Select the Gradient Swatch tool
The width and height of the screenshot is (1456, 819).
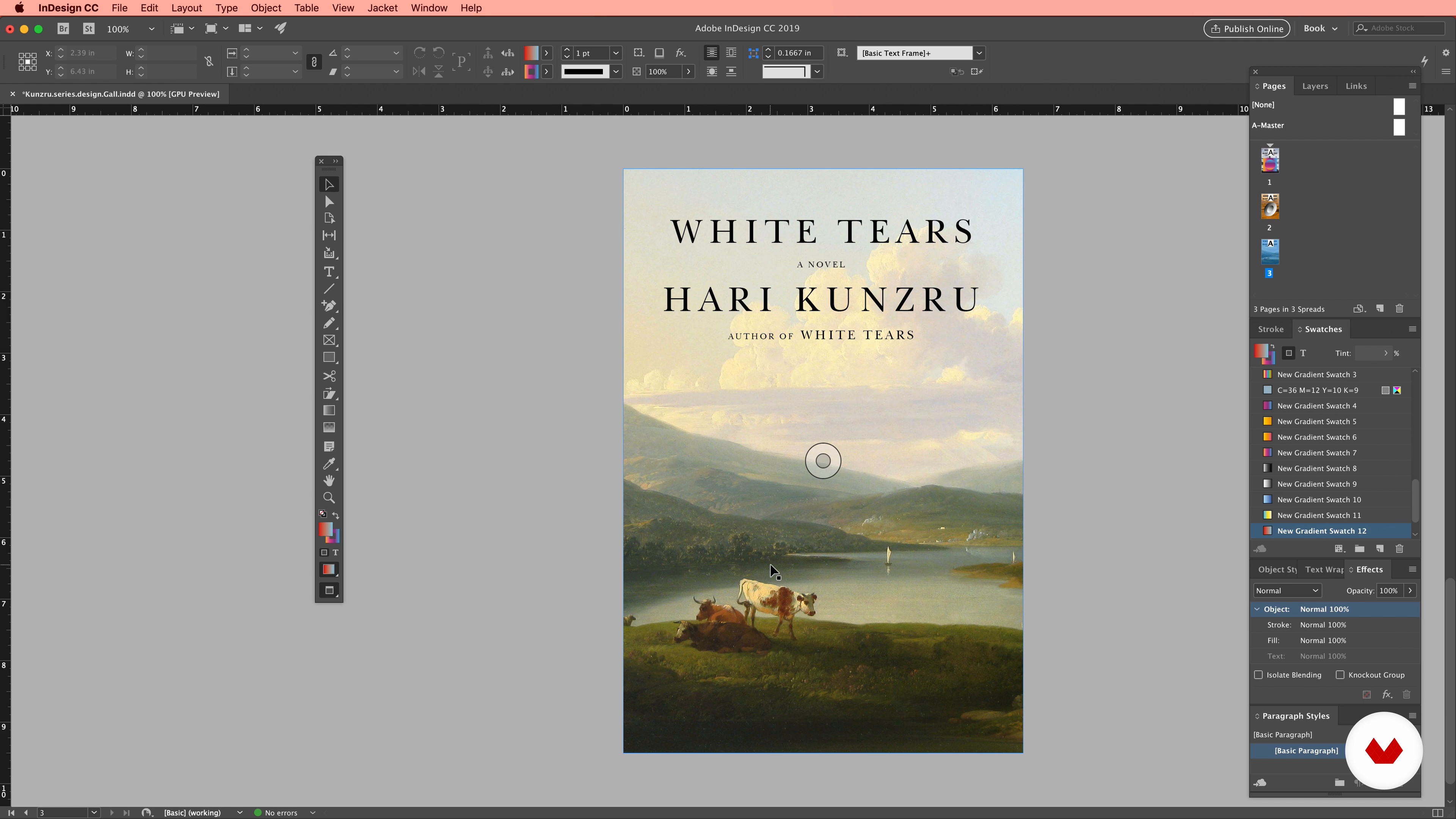[329, 410]
